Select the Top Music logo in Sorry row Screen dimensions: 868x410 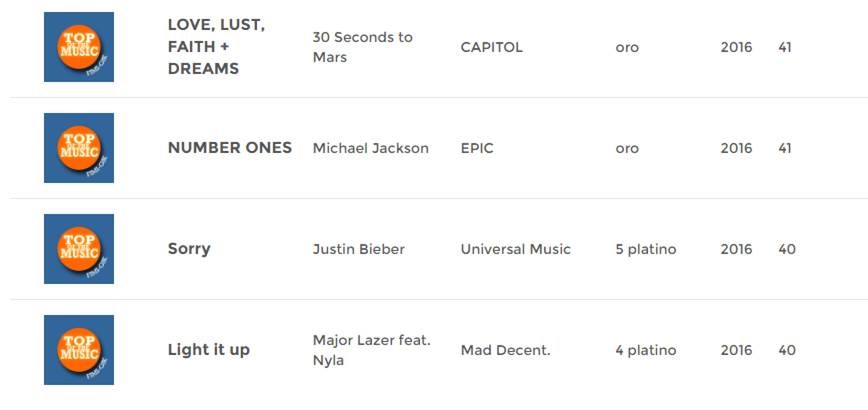click(x=79, y=249)
